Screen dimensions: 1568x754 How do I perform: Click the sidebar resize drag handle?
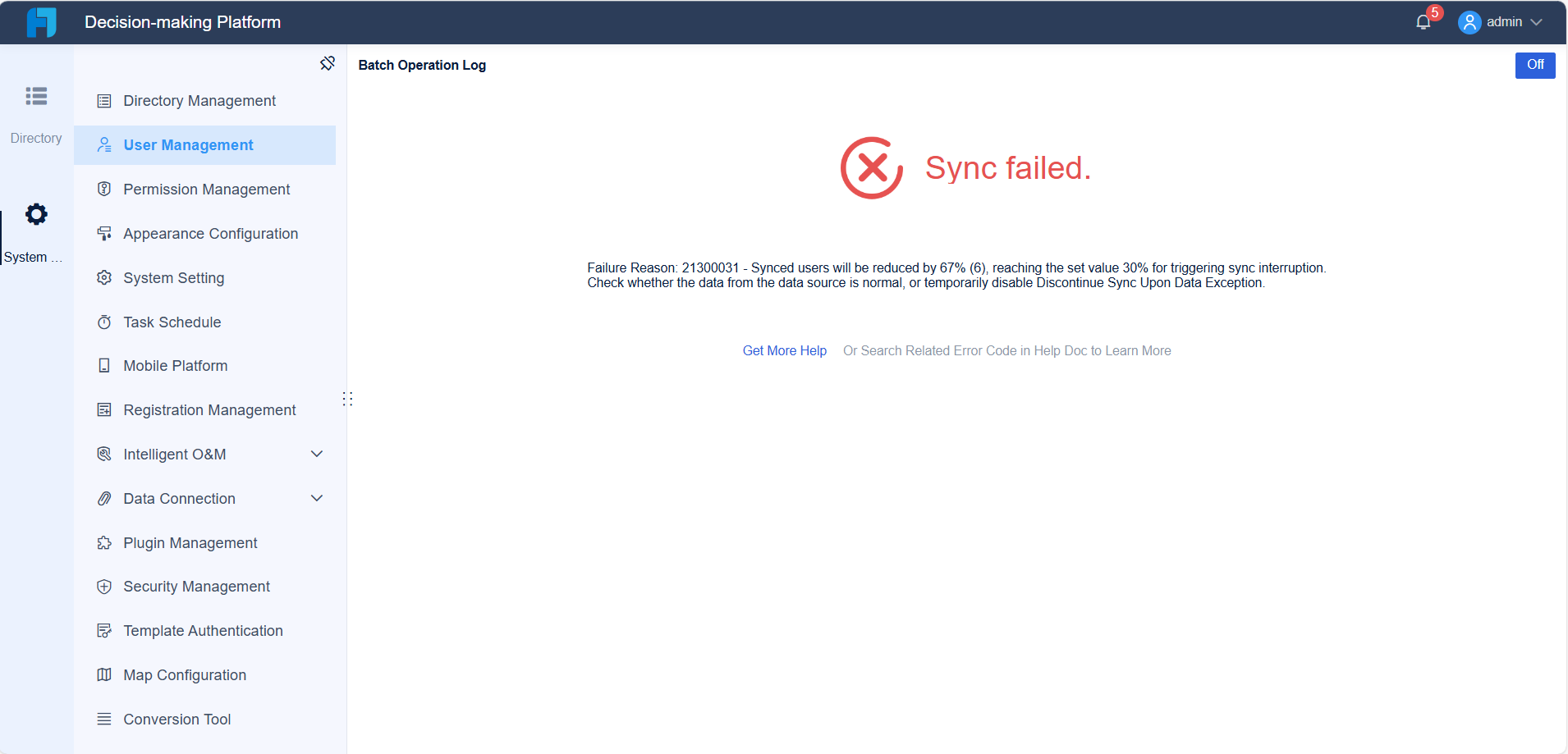coord(347,399)
